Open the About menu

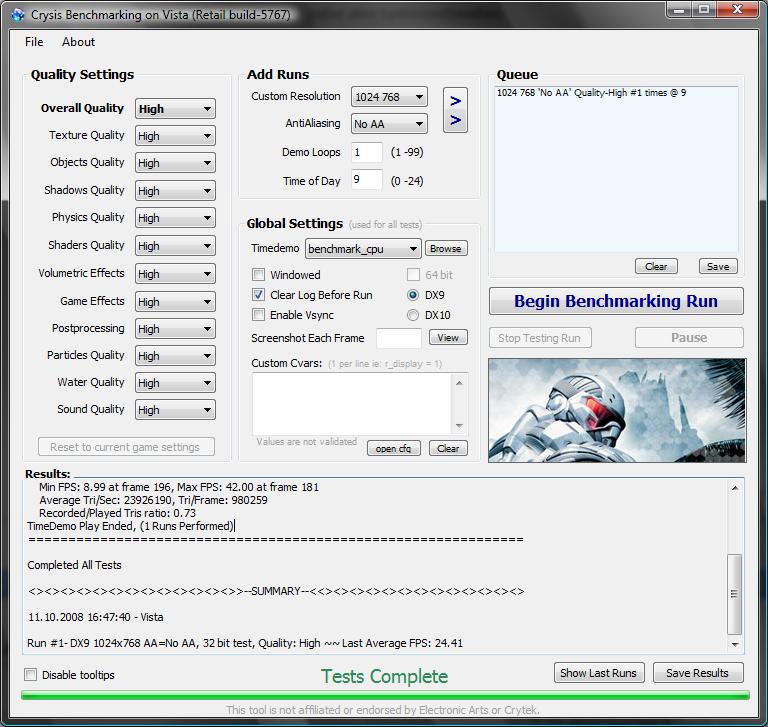pyautogui.click(x=78, y=42)
